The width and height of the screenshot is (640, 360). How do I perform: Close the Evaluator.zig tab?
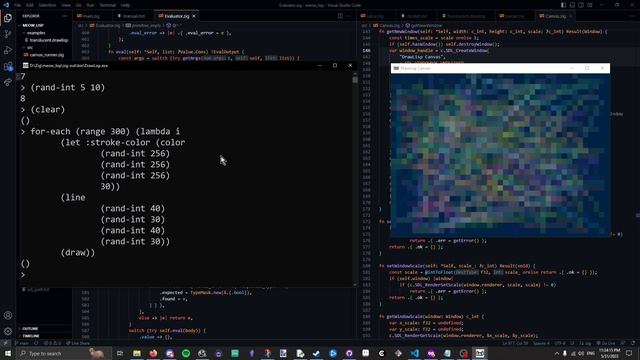194,16
